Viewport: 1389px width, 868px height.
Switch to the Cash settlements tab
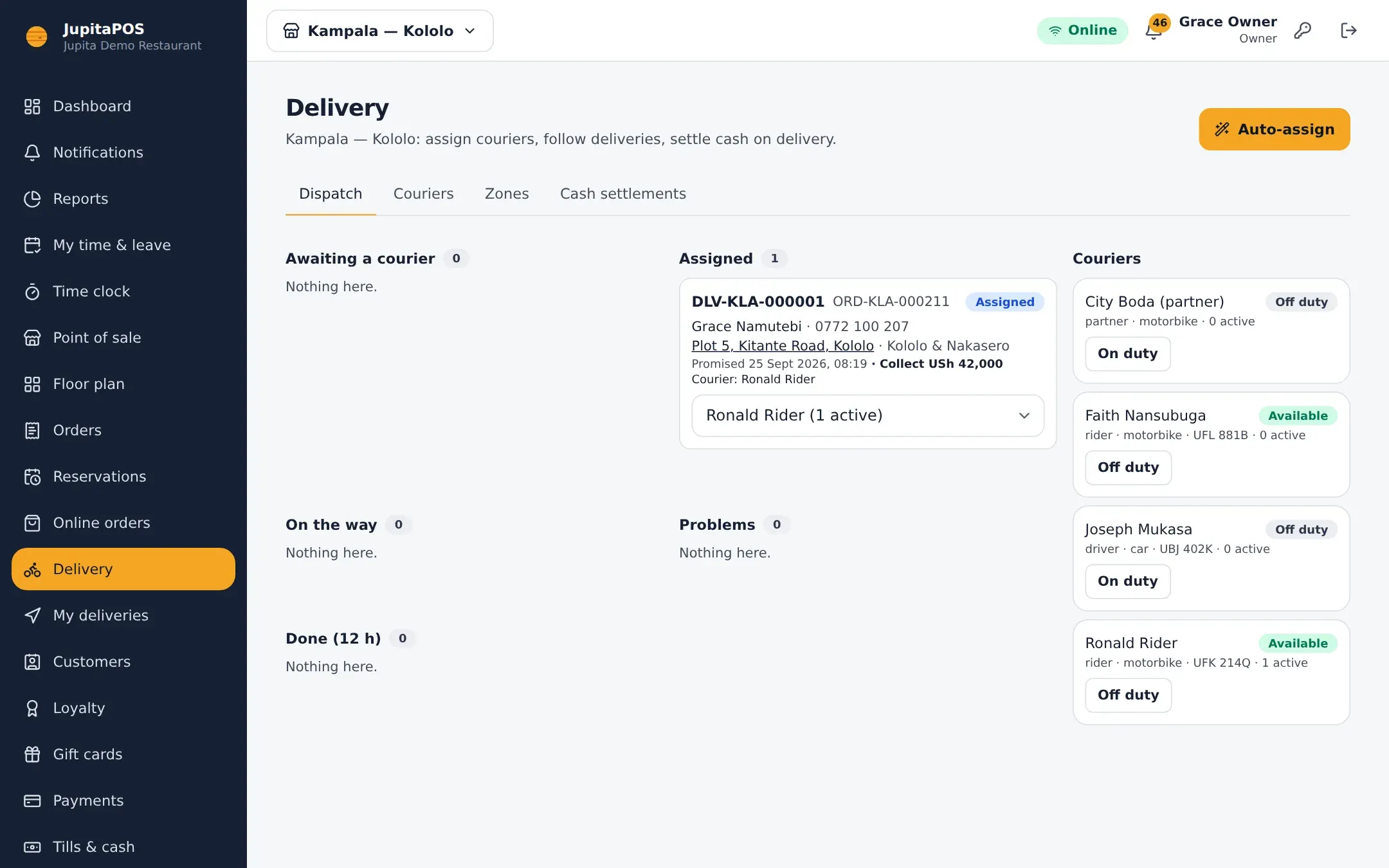tap(622, 194)
